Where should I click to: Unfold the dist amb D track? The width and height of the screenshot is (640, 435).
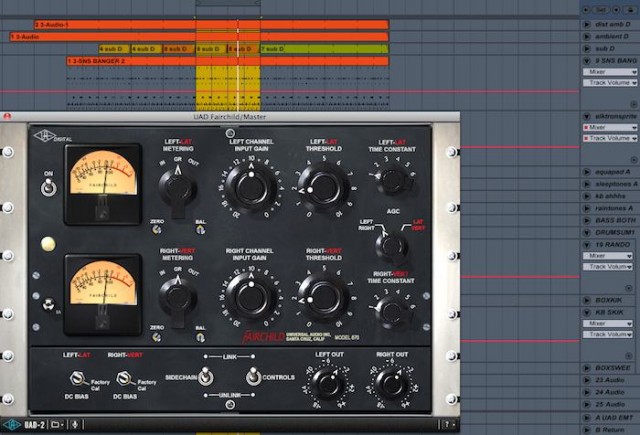(x=586, y=23)
